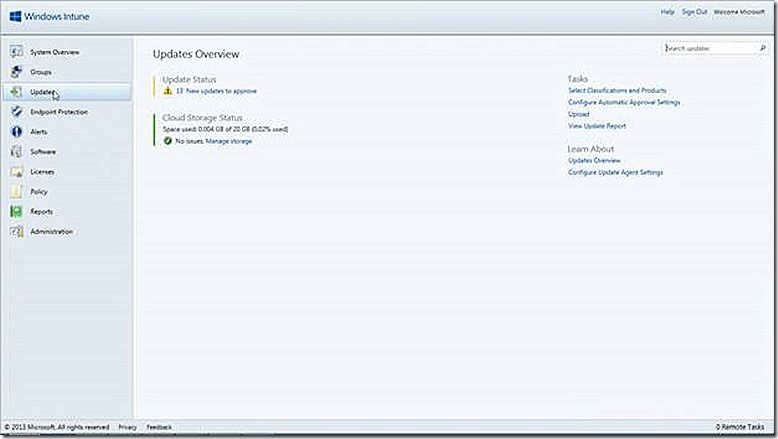Click the Manage storage link

(229, 141)
